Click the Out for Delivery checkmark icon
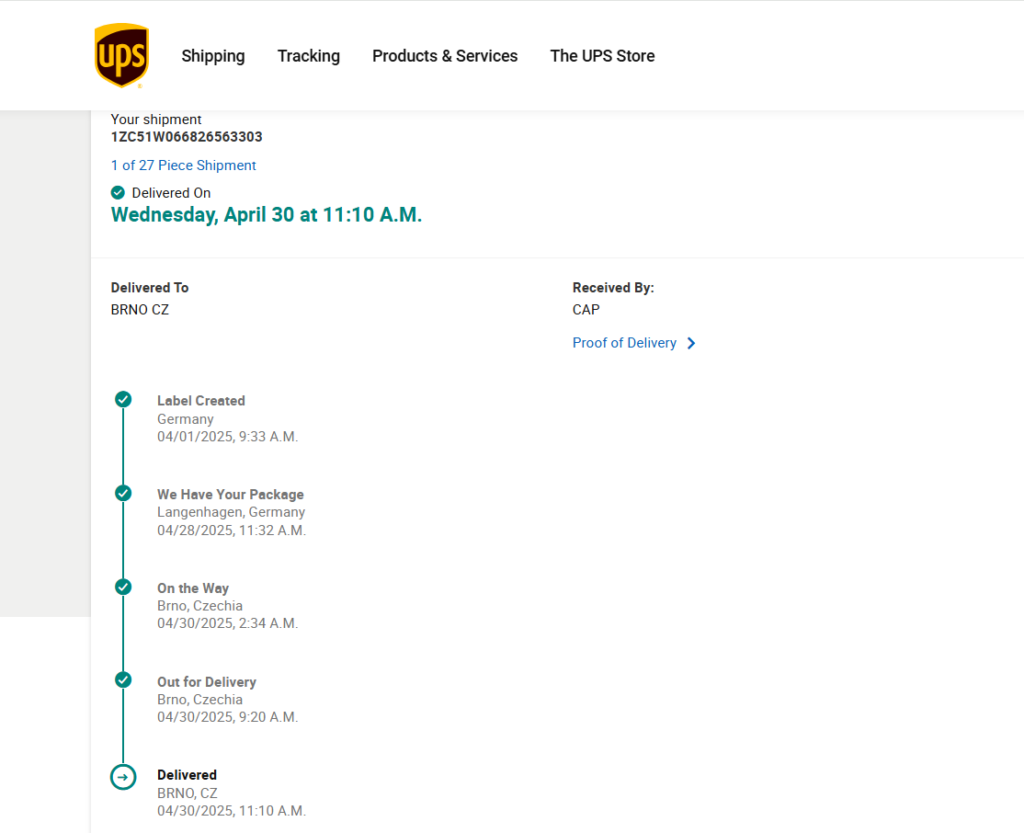Image resolution: width=1024 pixels, height=833 pixels. 123,679
